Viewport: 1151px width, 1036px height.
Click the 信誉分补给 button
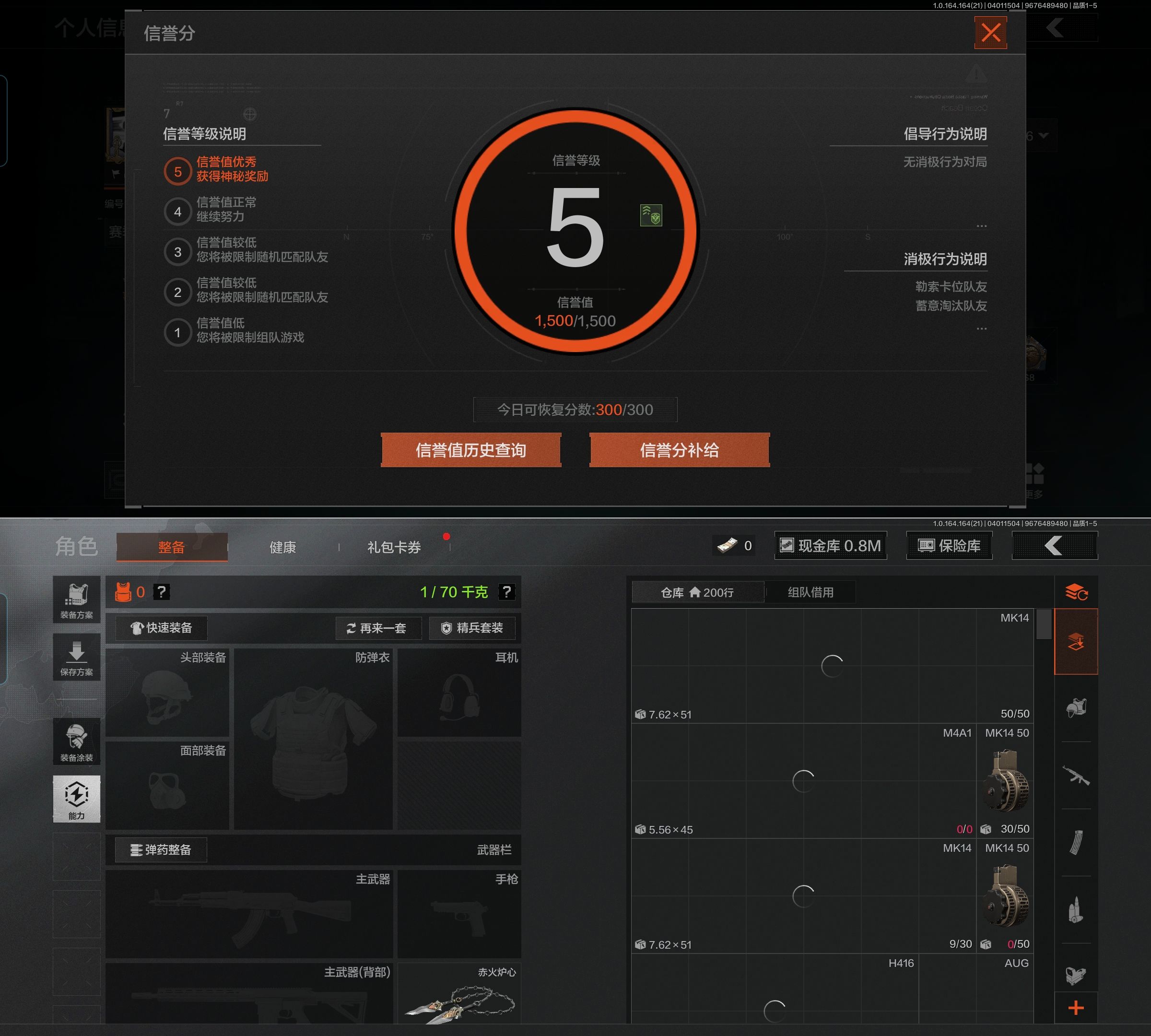pyautogui.click(x=679, y=450)
